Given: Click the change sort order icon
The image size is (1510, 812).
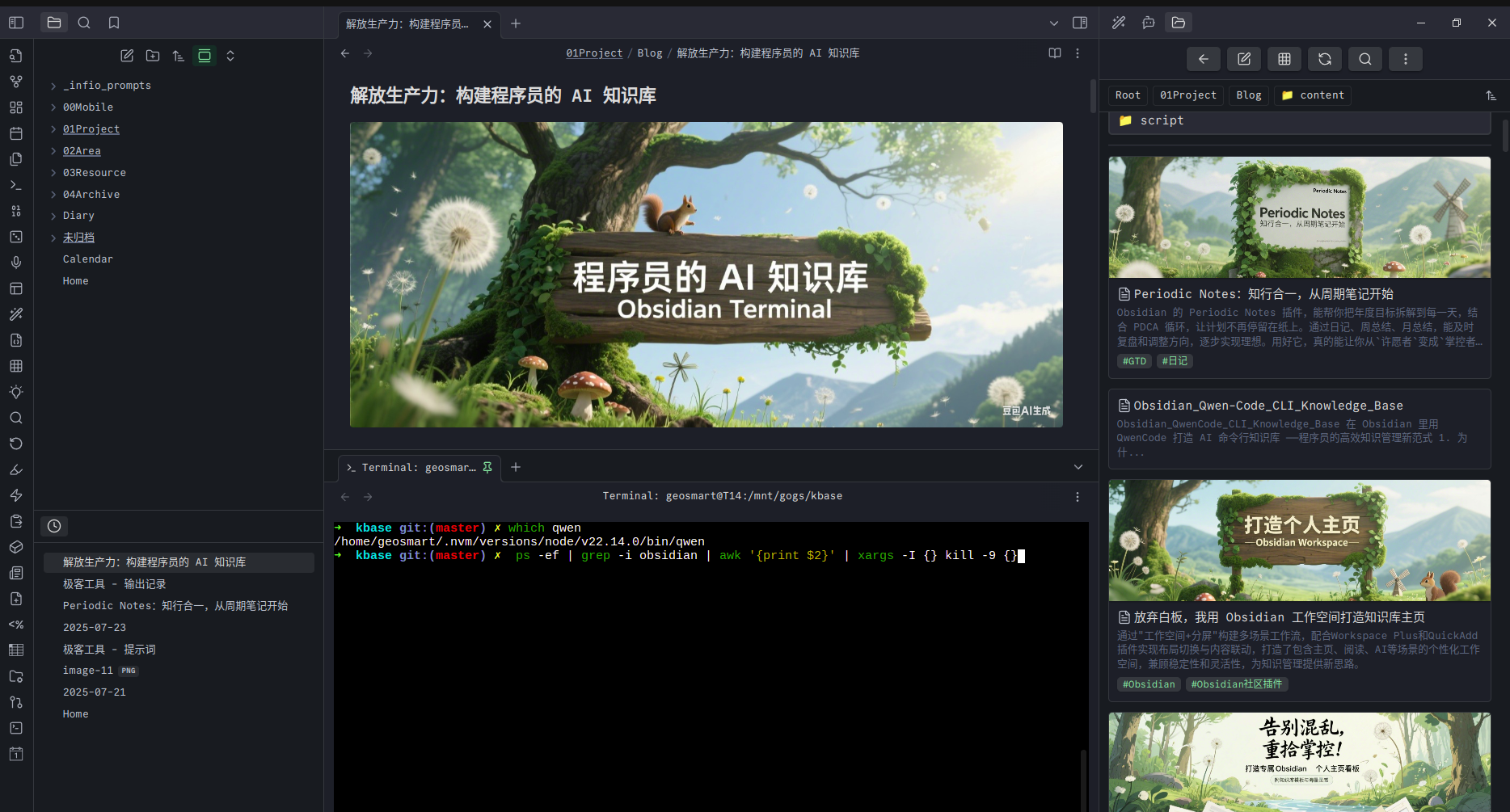Looking at the screenshot, I should (179, 56).
